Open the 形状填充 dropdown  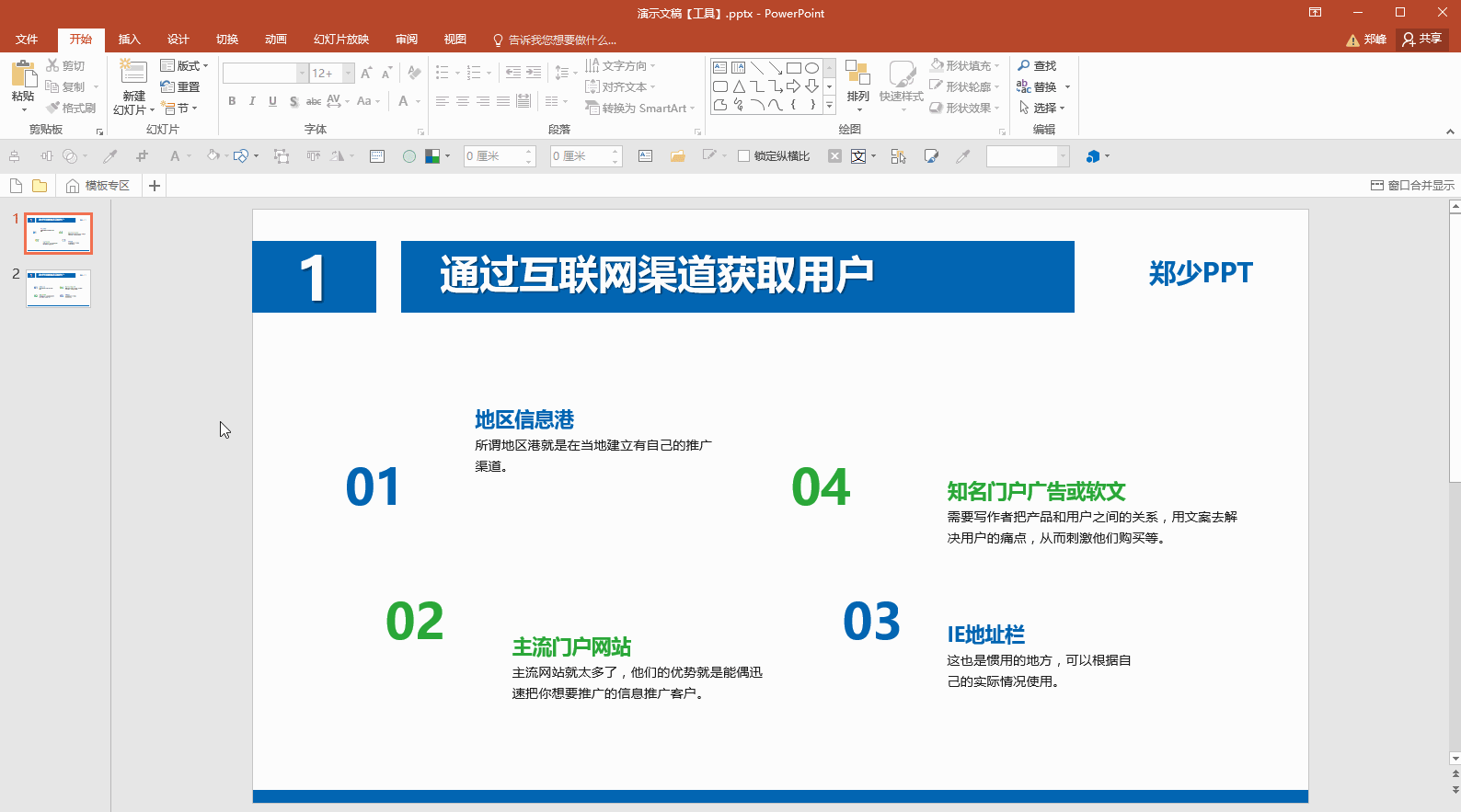tap(964, 65)
